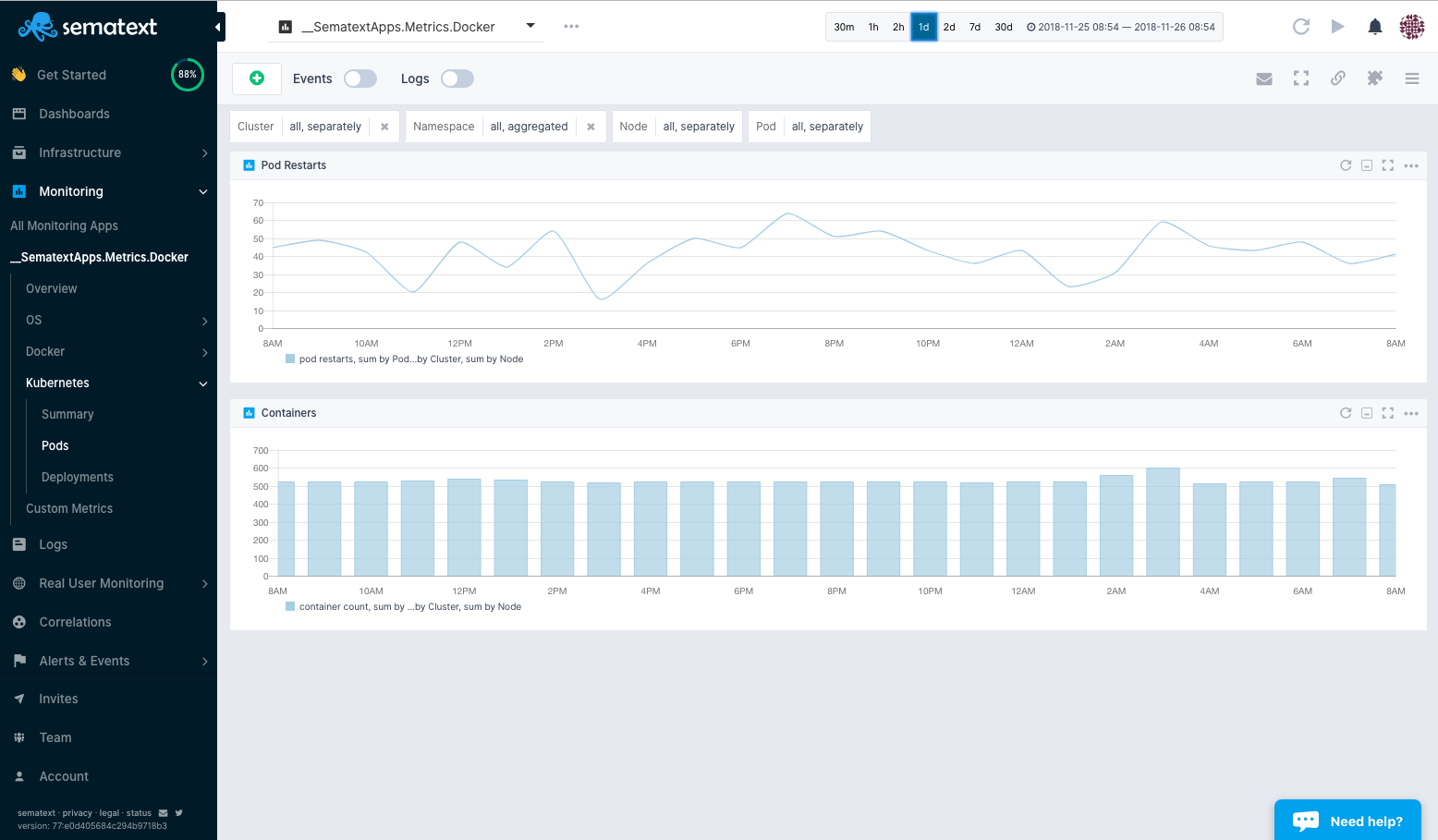Expand Containers chart to fullscreen

click(x=1388, y=413)
